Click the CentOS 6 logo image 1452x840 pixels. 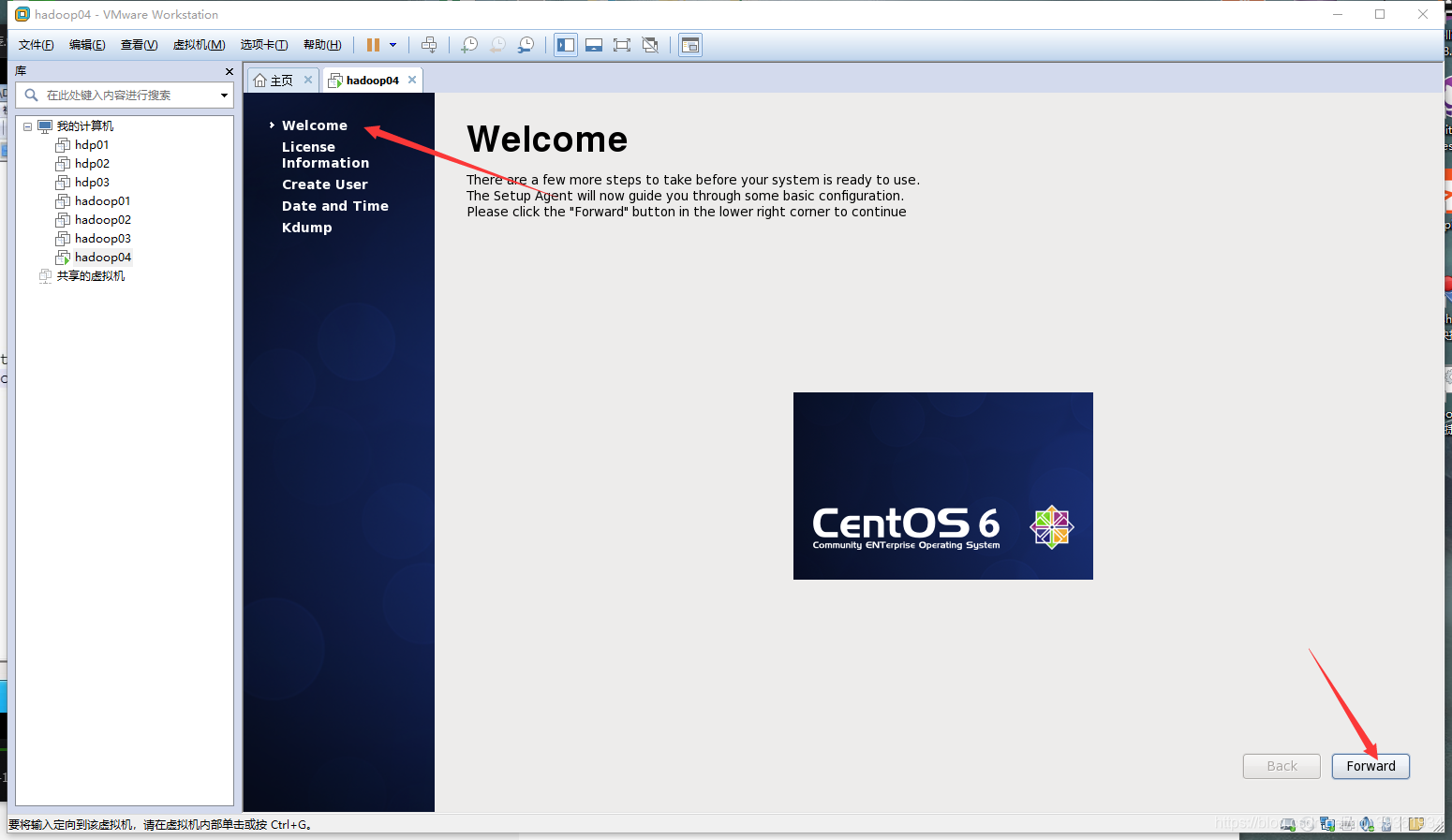pos(943,486)
